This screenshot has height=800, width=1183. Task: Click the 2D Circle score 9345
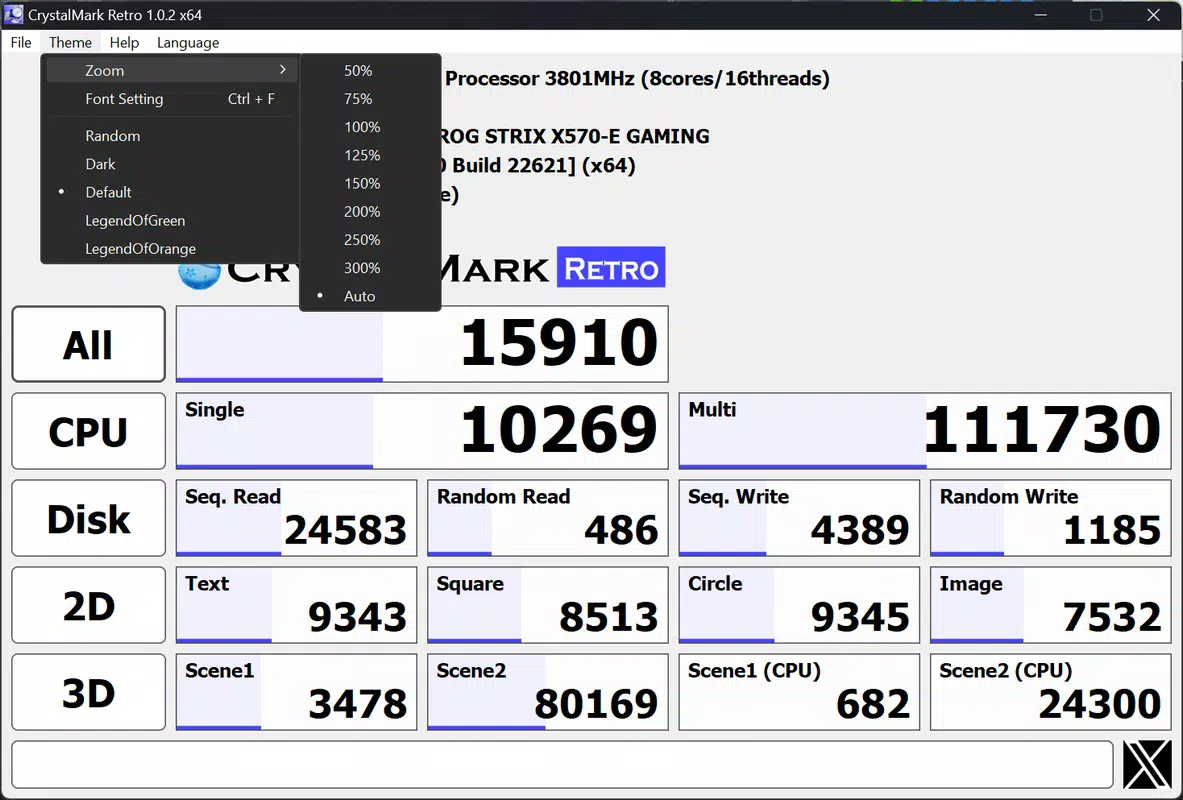(x=799, y=605)
